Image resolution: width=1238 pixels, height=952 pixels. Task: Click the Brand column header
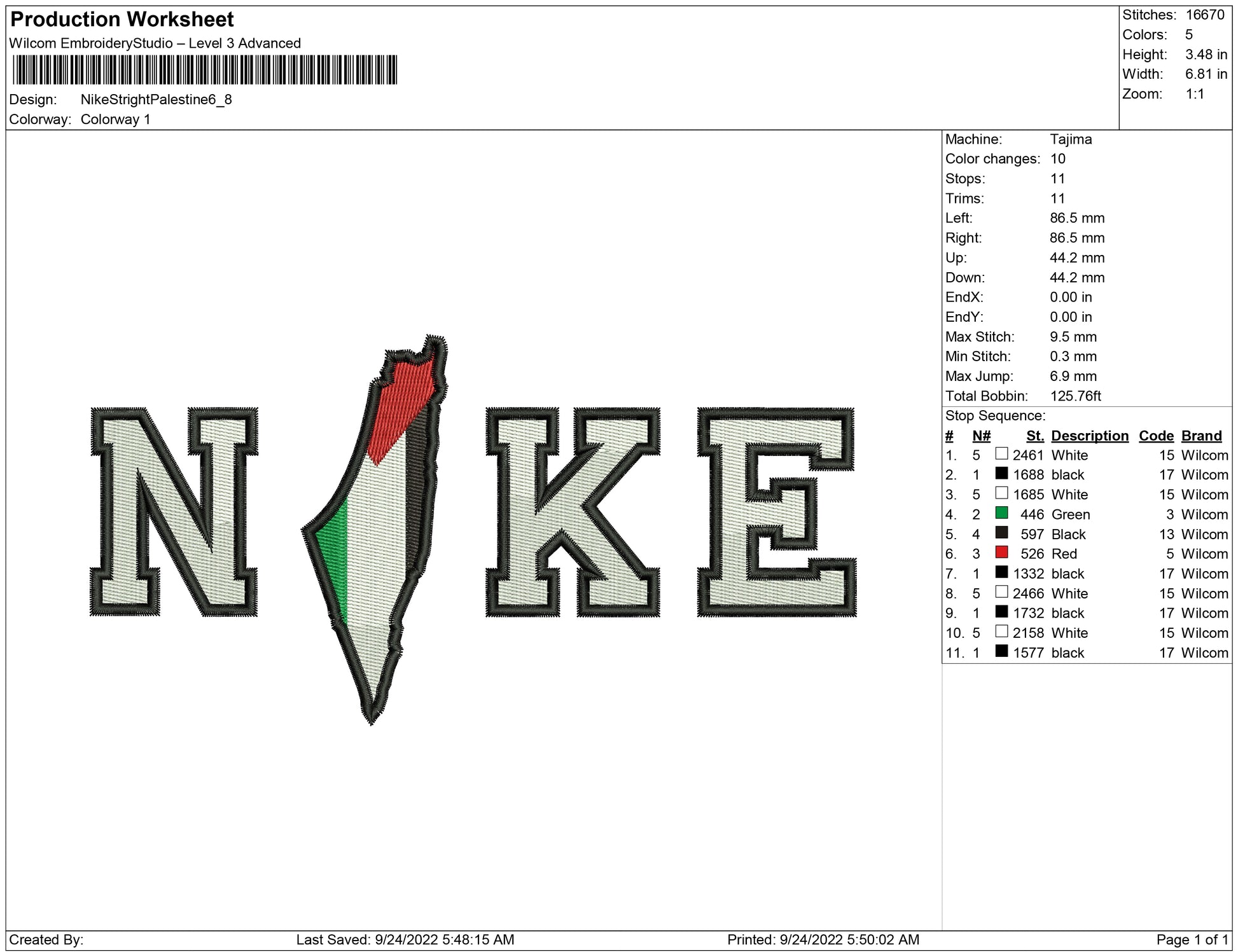tap(1201, 436)
